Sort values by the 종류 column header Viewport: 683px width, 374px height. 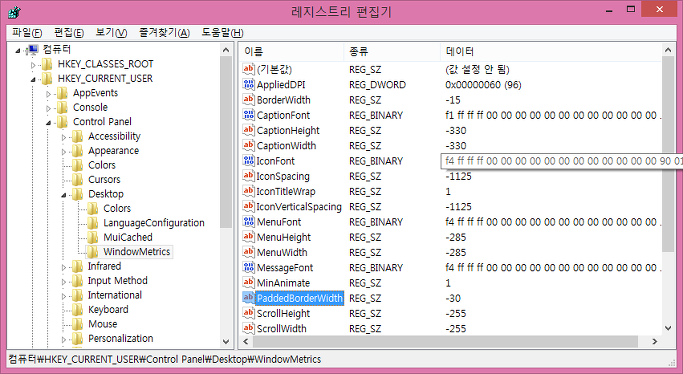[x=392, y=51]
